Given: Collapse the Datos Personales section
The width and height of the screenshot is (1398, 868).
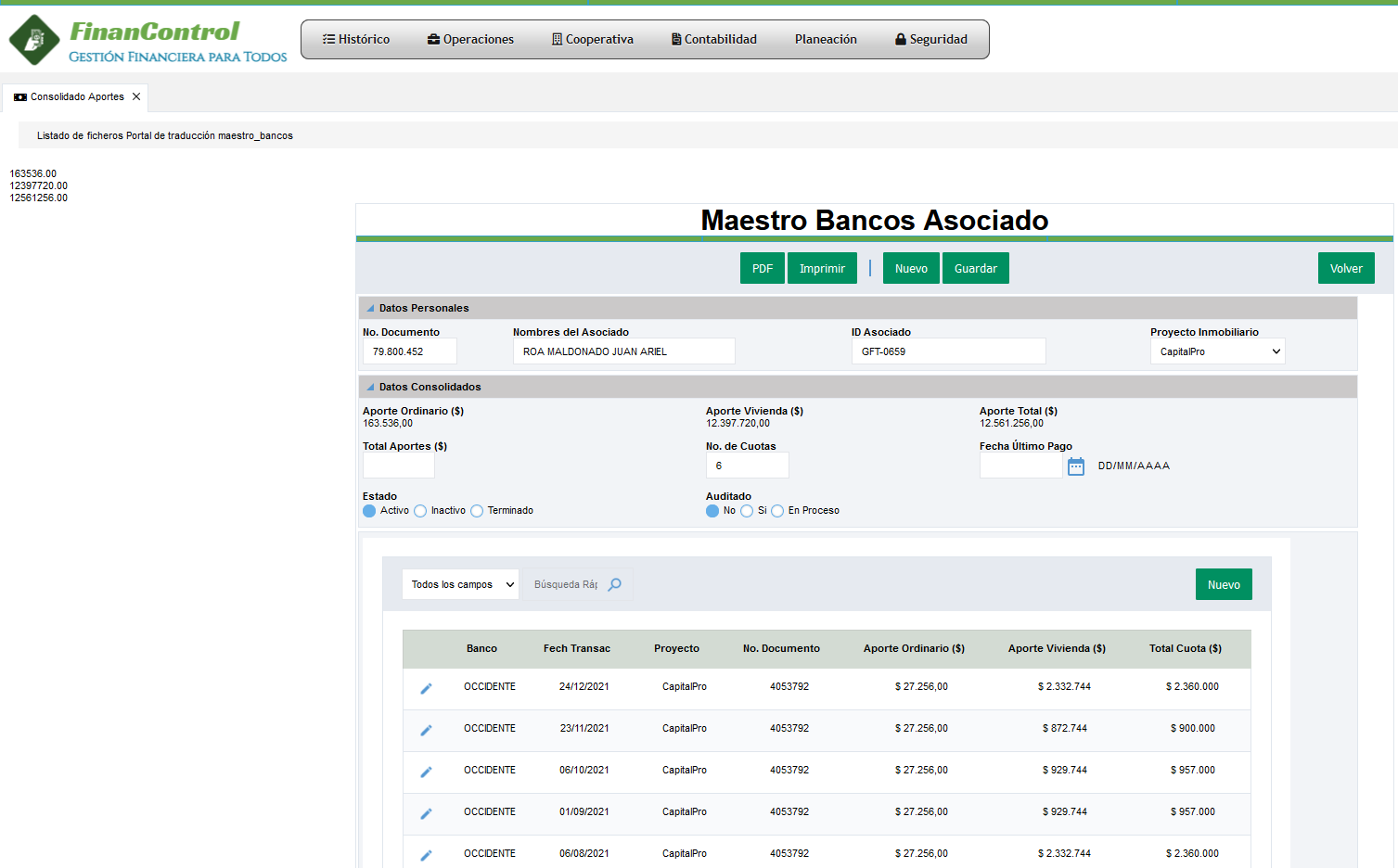Looking at the screenshot, I should (370, 308).
